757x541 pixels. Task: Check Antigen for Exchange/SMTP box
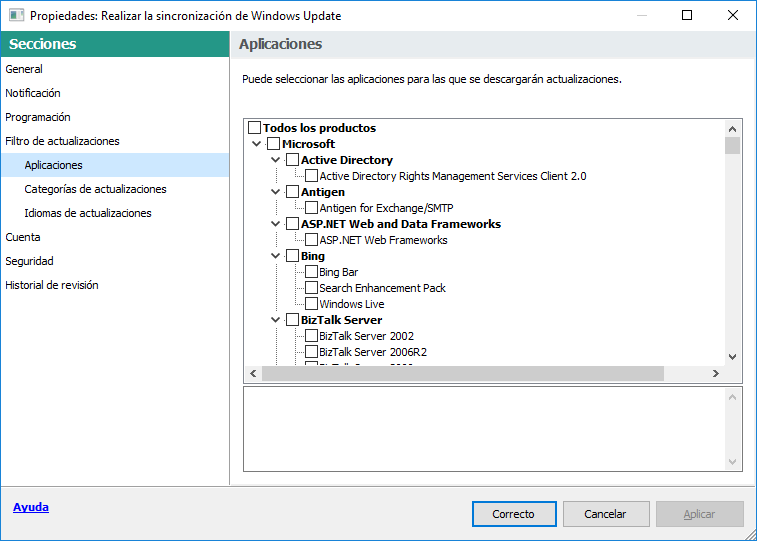[311, 208]
